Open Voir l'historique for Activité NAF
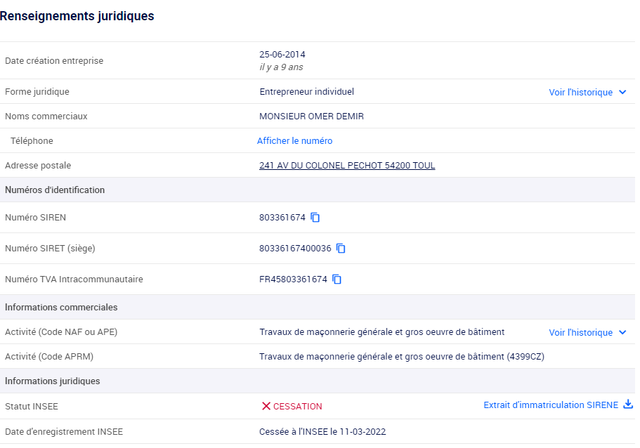The width and height of the screenshot is (640, 448). (580, 333)
